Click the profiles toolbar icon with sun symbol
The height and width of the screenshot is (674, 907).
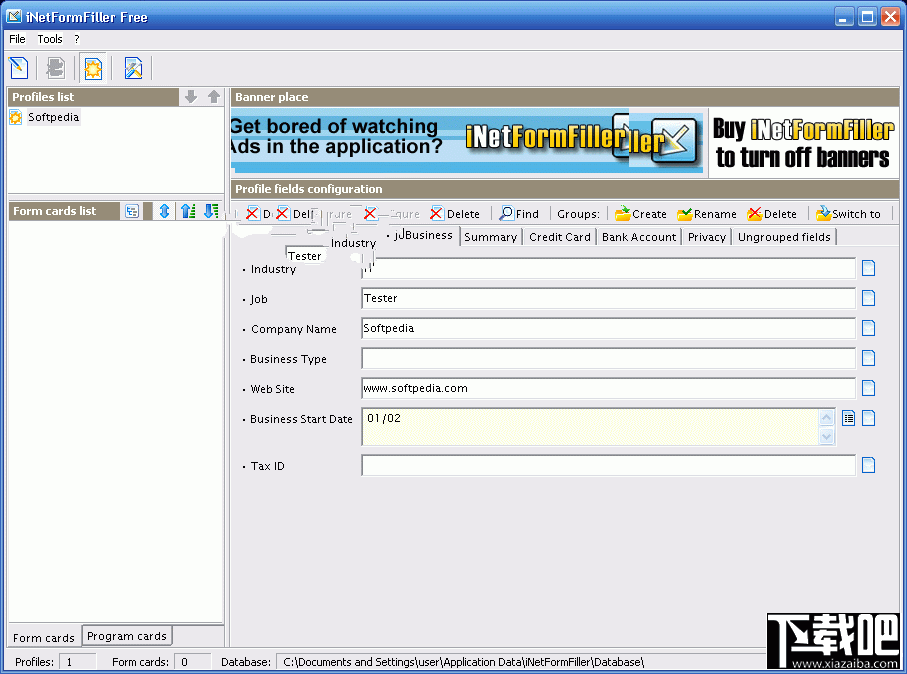pos(93,68)
